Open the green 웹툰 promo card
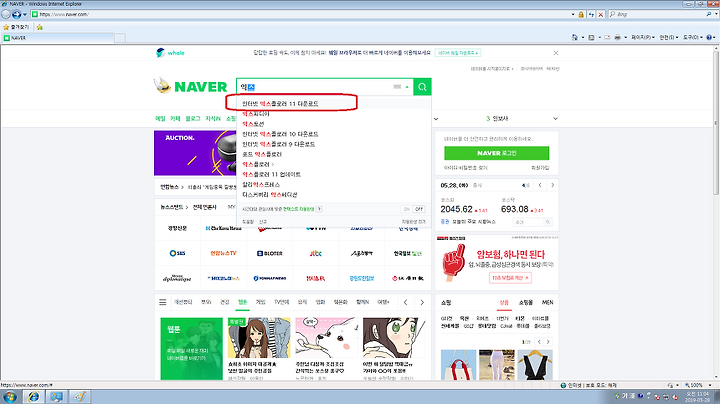The width and height of the screenshot is (720, 404). 191,348
